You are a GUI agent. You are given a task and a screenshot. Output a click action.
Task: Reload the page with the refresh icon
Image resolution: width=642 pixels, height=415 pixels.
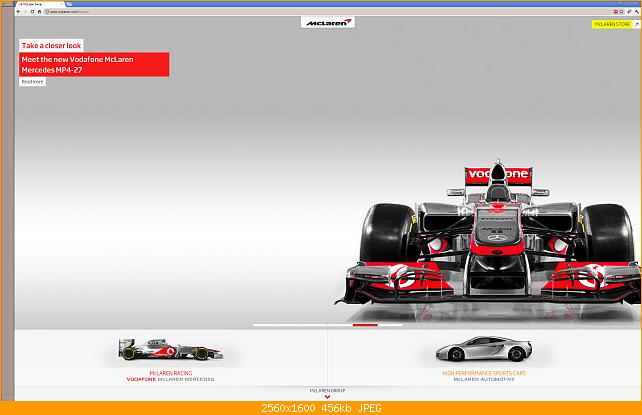click(x=32, y=12)
